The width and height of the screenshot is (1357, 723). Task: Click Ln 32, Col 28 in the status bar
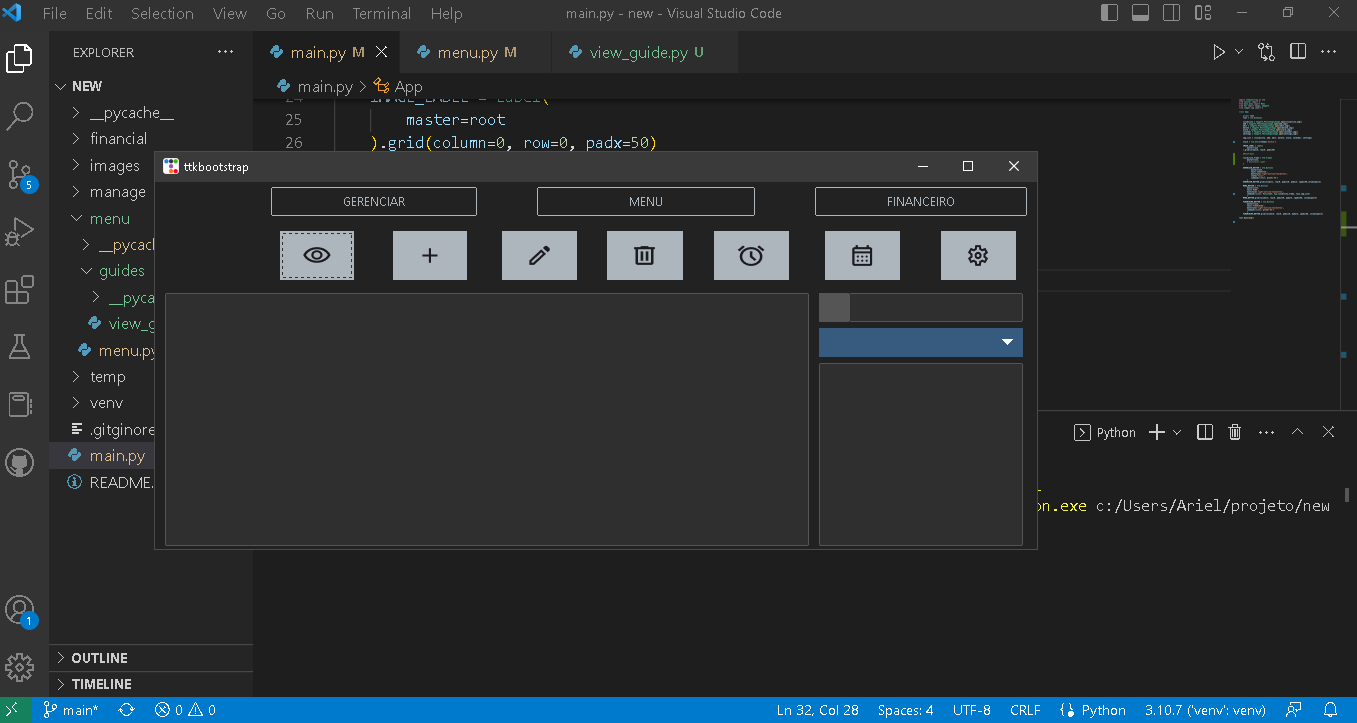(817, 709)
